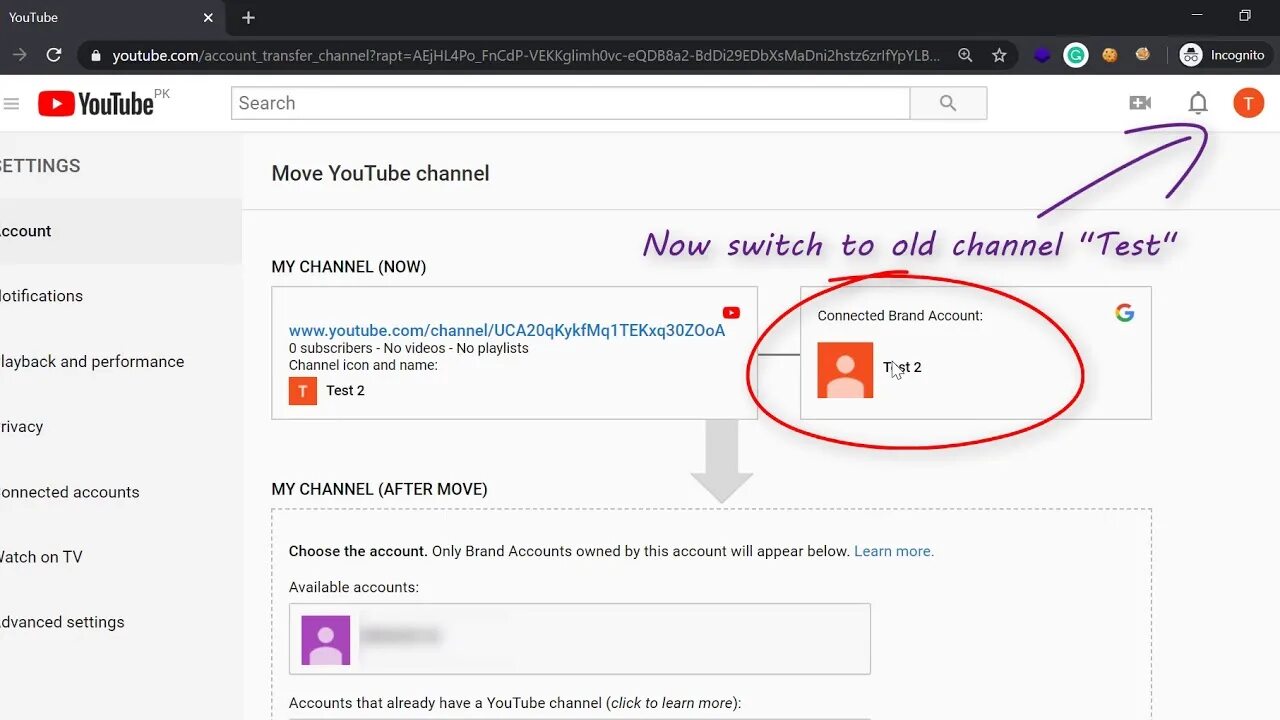Click the Google G logo in brand card

coord(1125,313)
